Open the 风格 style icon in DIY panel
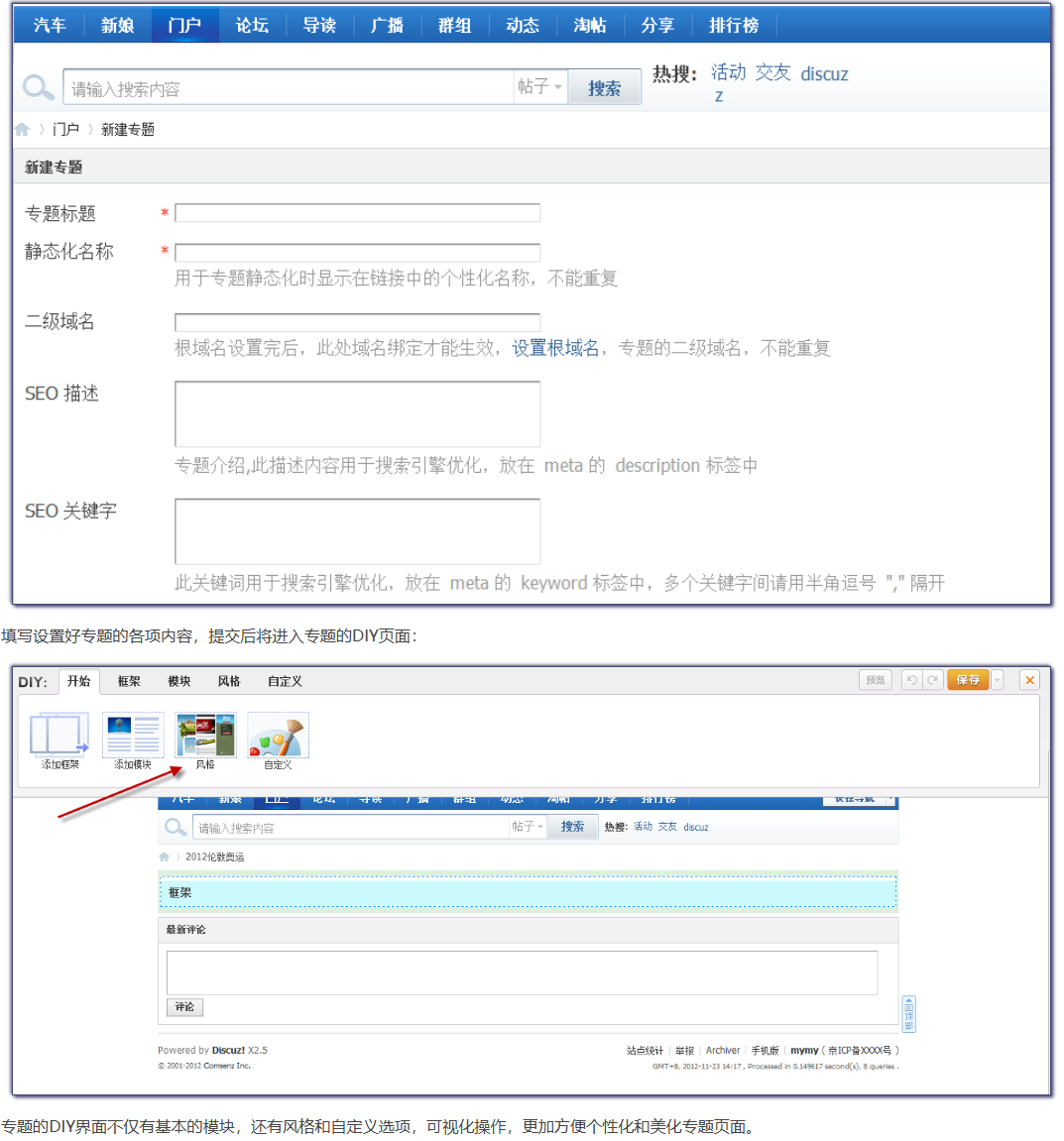 [205, 736]
